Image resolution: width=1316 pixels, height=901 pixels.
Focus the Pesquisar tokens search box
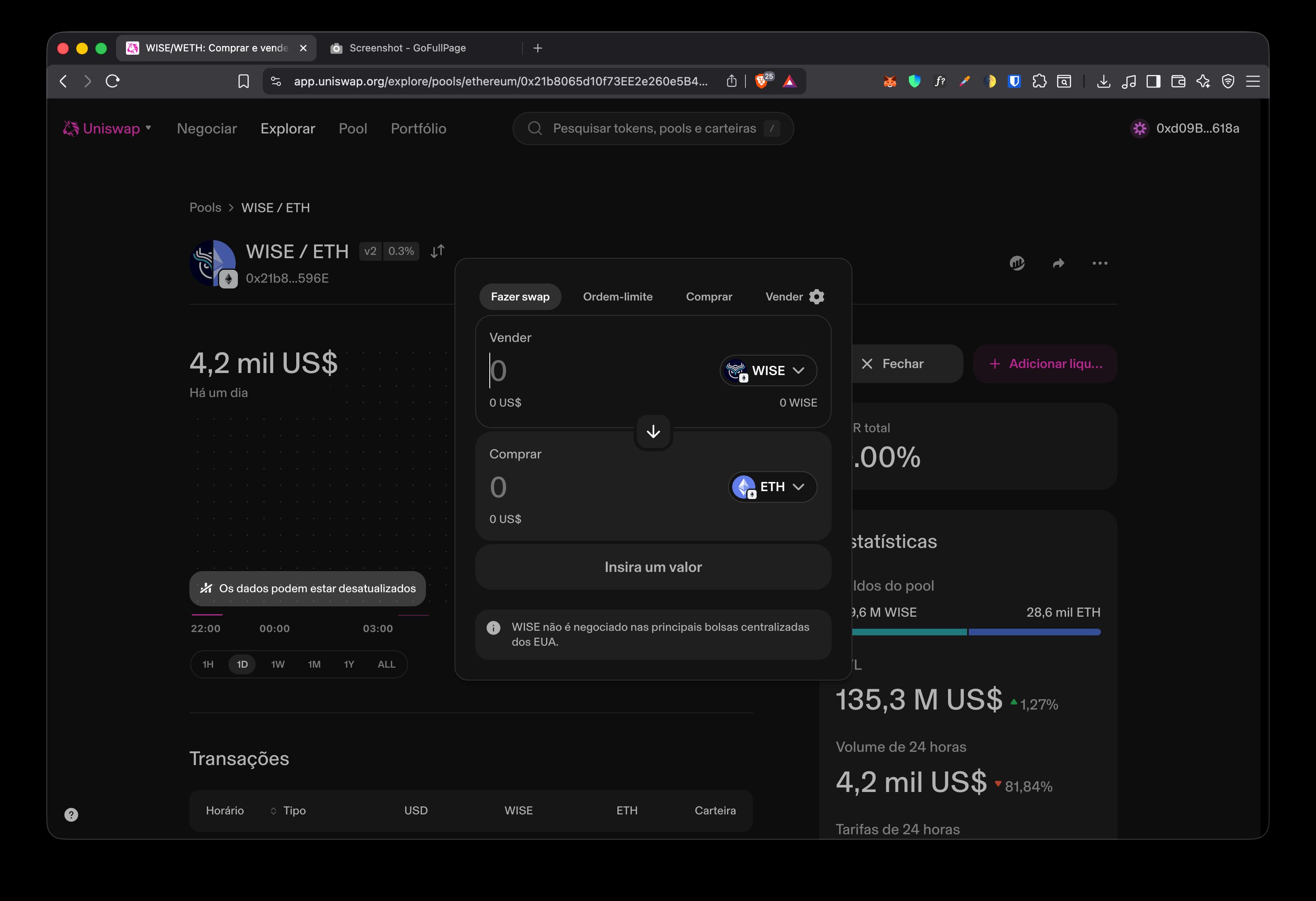653,128
